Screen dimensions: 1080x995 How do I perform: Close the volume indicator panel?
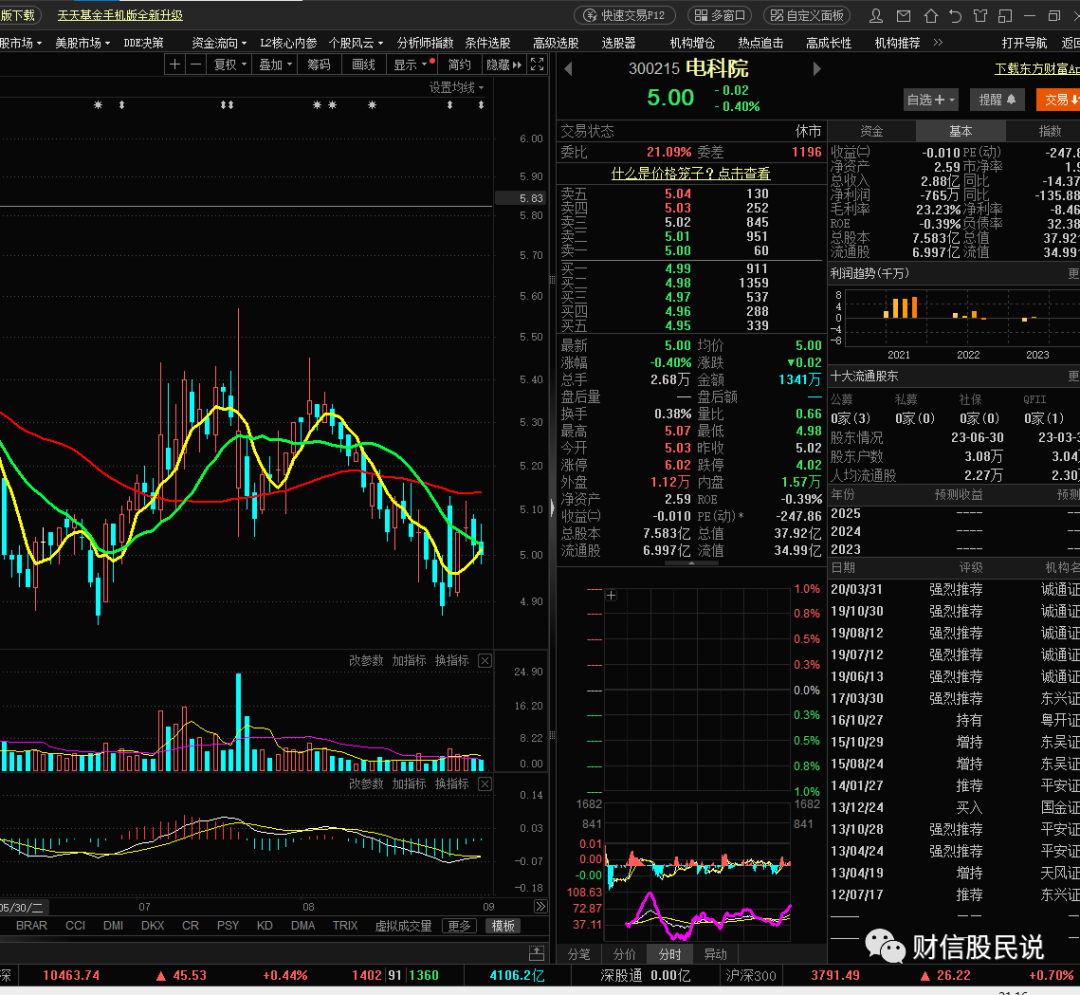(x=485, y=660)
